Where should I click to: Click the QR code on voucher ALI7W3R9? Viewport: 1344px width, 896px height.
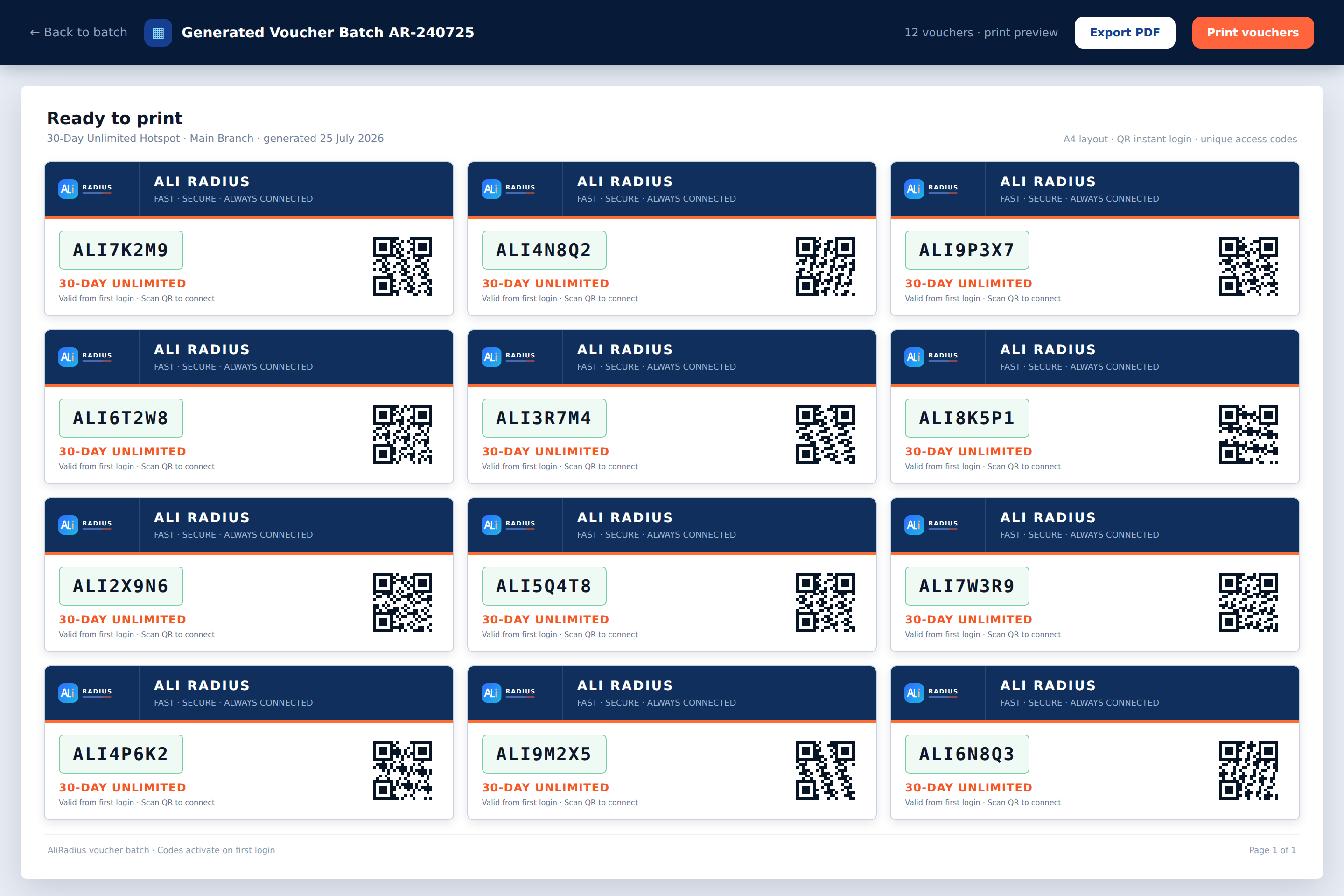(x=1249, y=602)
